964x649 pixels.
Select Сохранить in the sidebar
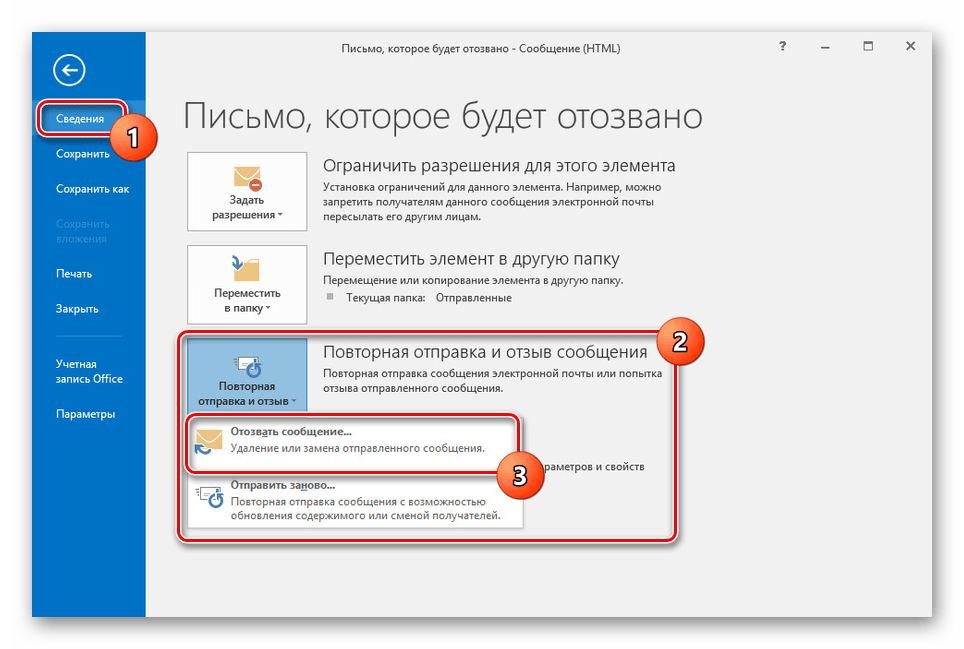coord(82,154)
